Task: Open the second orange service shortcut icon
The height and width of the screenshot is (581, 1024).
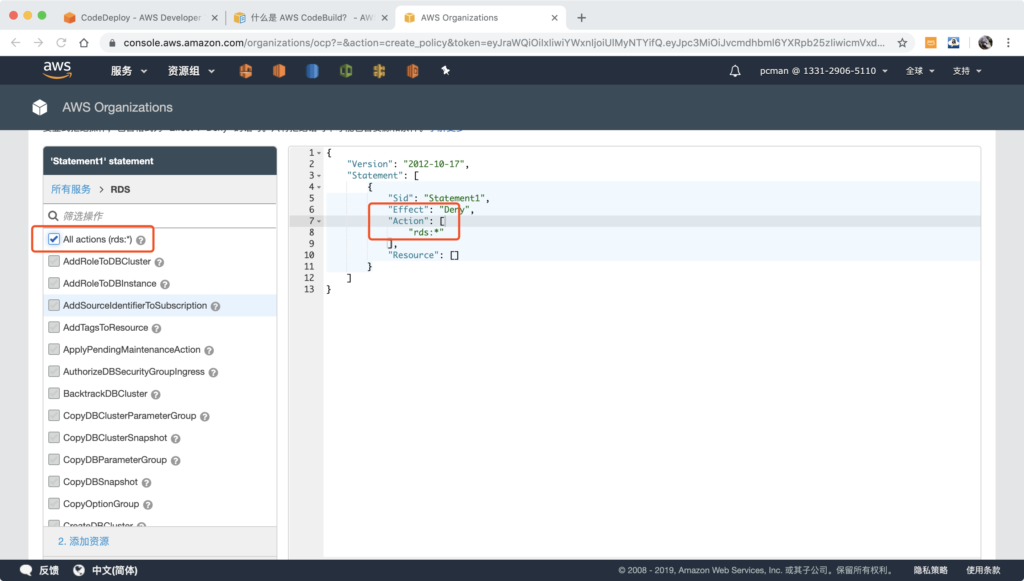Action: pos(279,71)
